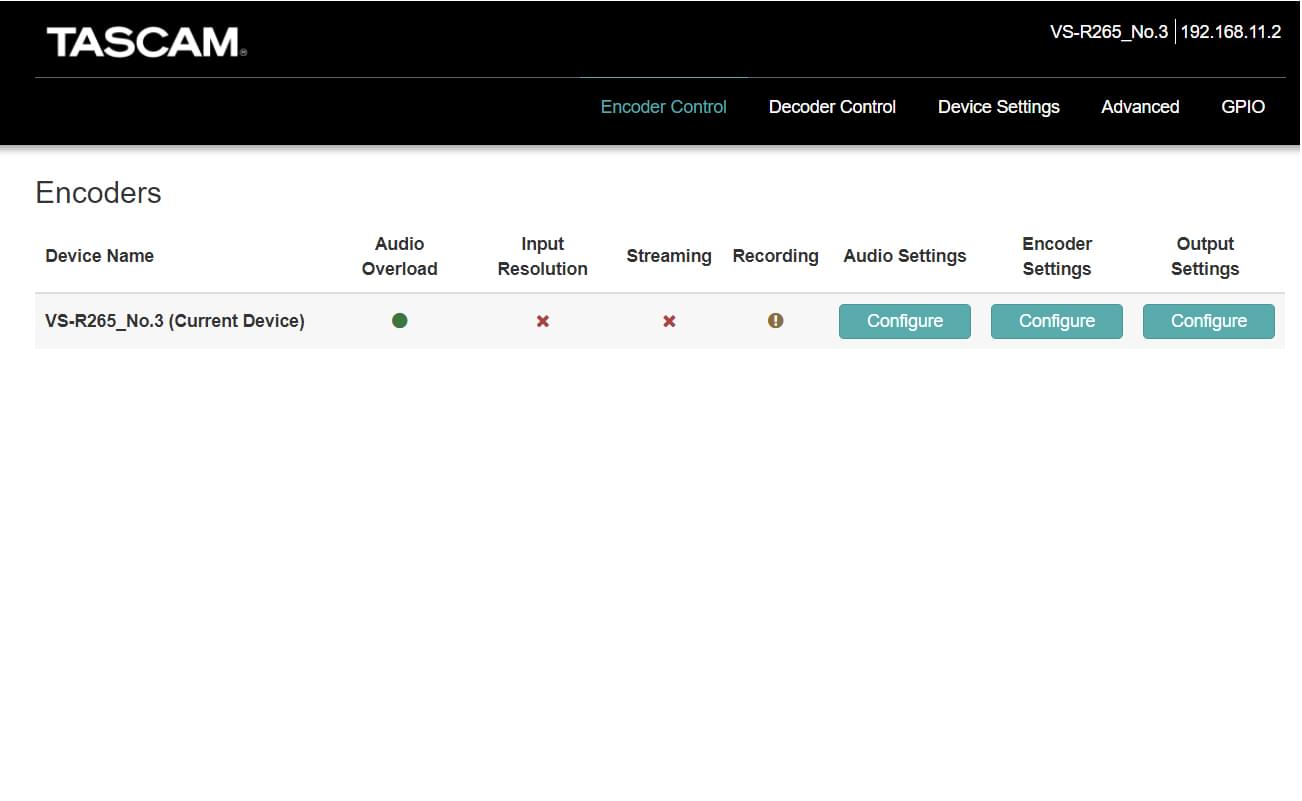Click the device name VS-R265_No.3 in header
Image resolution: width=1302 pixels, height=801 pixels.
(1109, 32)
